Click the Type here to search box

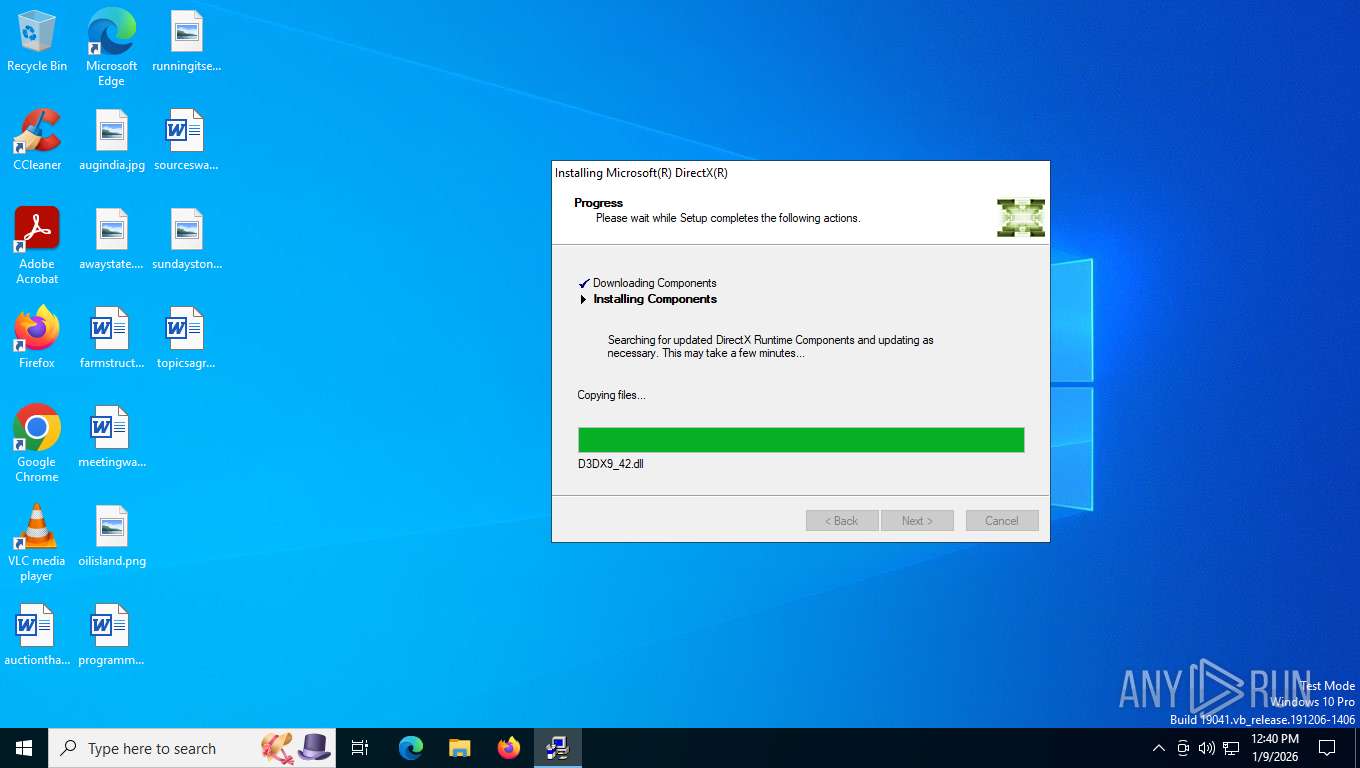192,748
